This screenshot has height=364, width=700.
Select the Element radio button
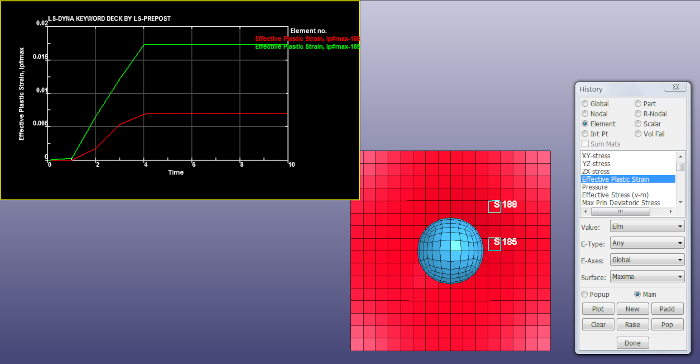coord(585,124)
